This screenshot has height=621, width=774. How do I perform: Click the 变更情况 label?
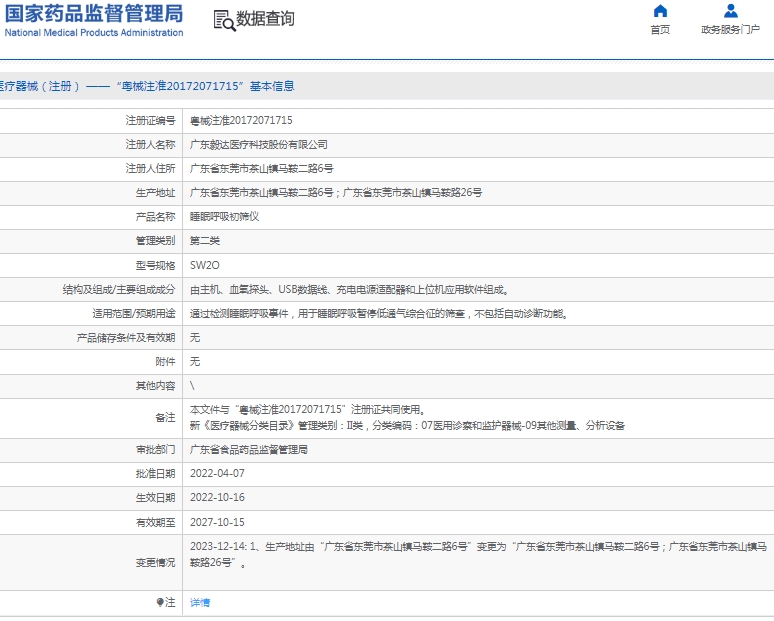(x=155, y=563)
